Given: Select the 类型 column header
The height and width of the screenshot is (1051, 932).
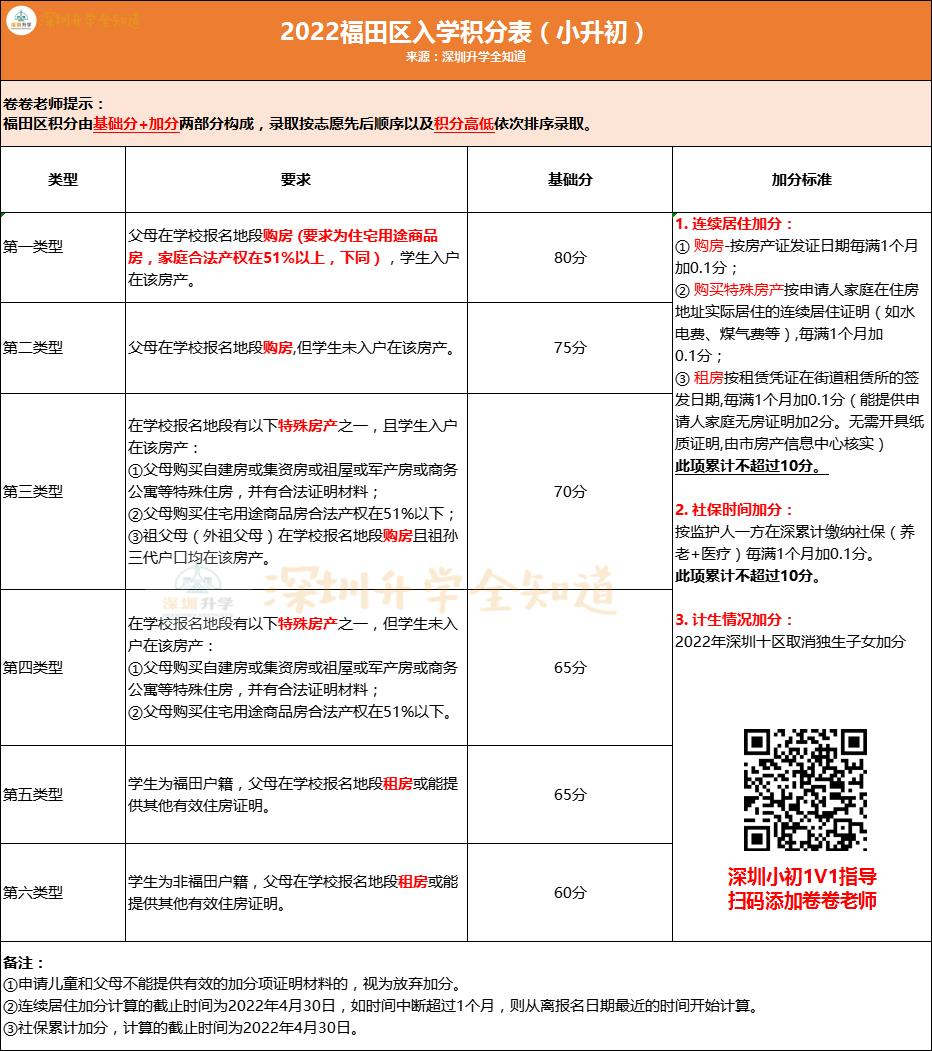Looking at the screenshot, I should (63, 180).
